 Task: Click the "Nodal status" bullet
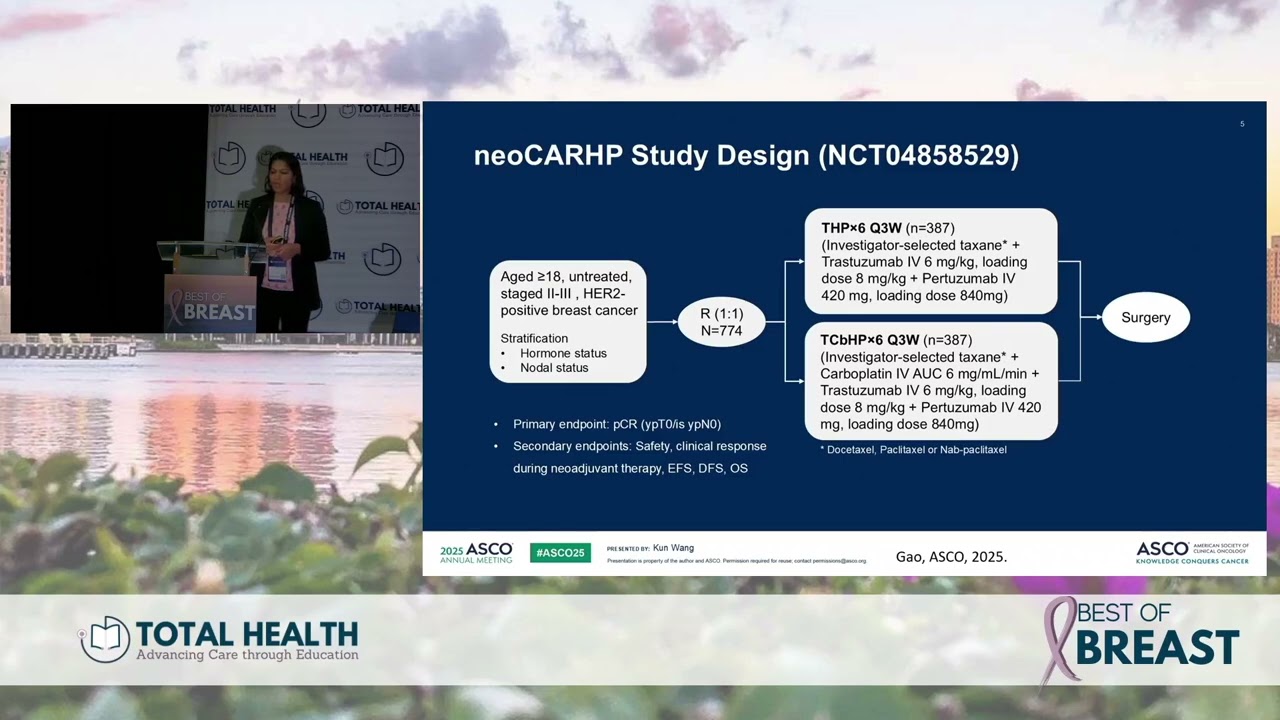(554, 368)
